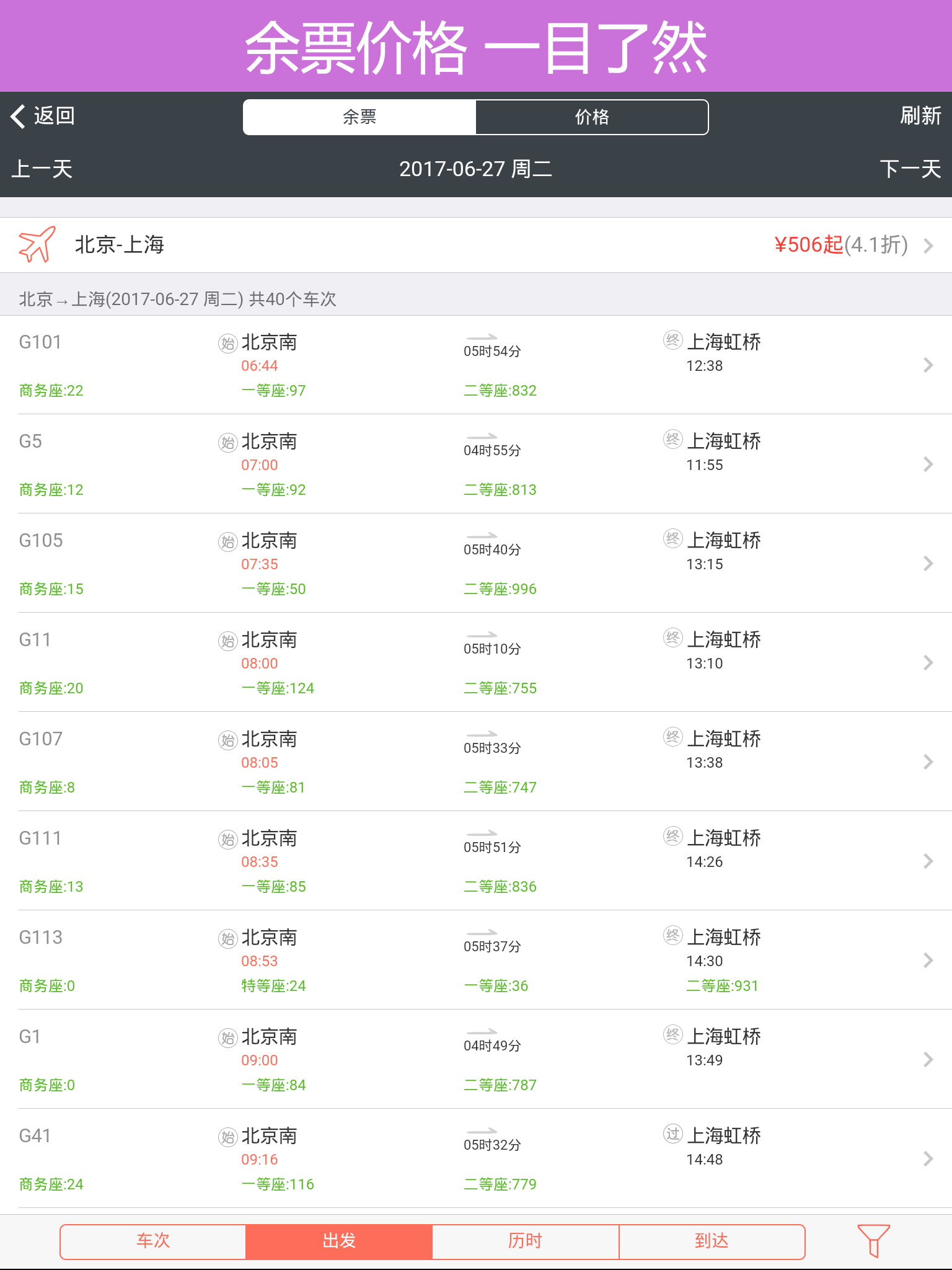Open G11 train details chevron

pyautogui.click(x=928, y=662)
